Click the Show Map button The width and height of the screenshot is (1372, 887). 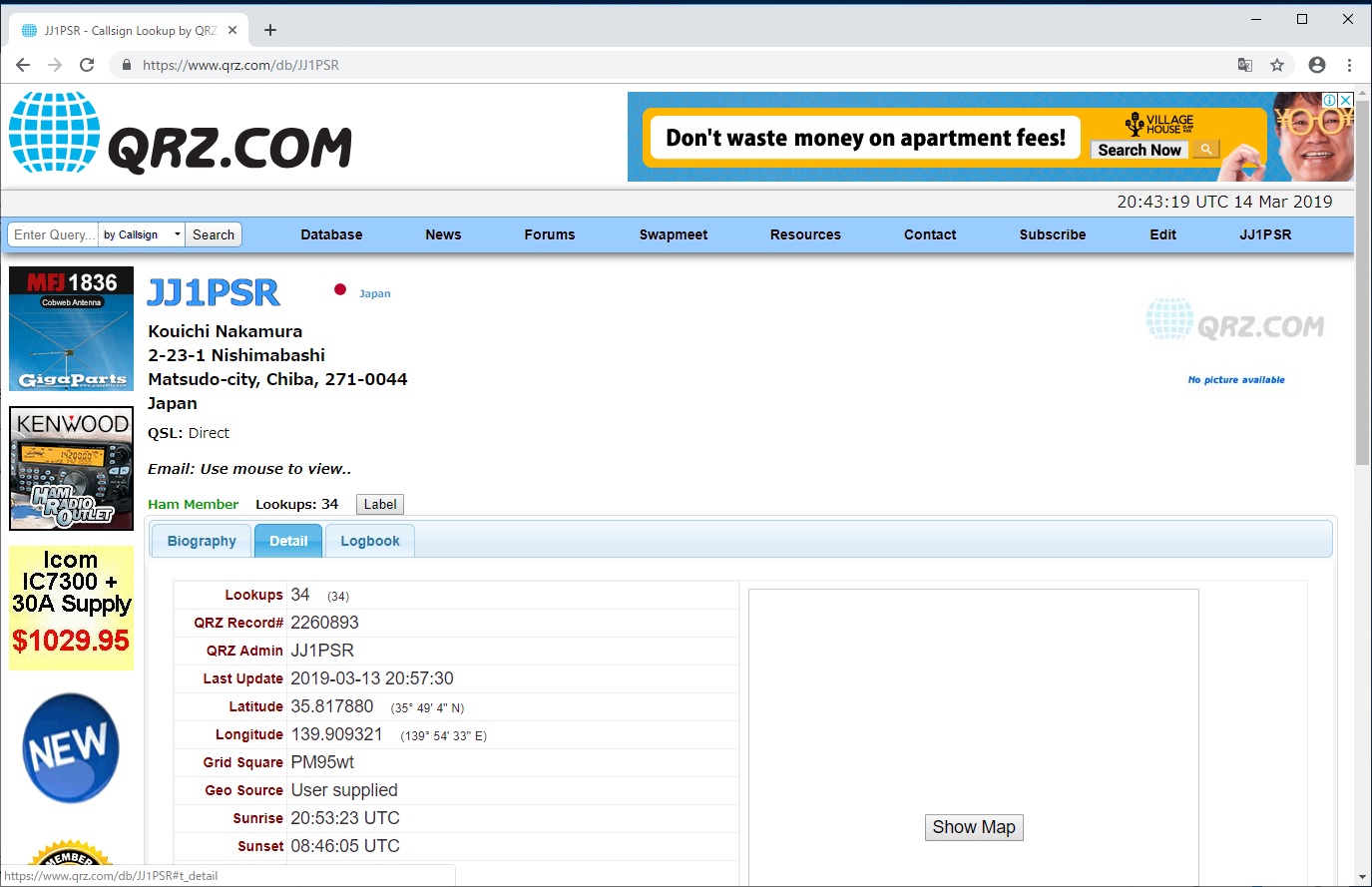973,827
